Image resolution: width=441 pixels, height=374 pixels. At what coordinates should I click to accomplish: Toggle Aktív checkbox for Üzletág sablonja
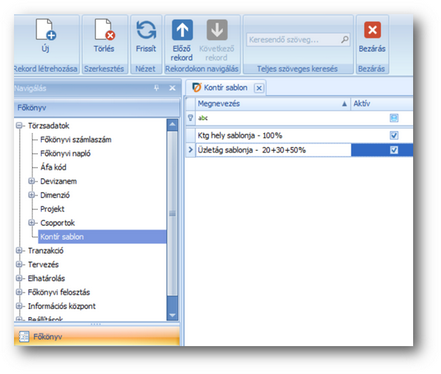pyautogui.click(x=394, y=150)
